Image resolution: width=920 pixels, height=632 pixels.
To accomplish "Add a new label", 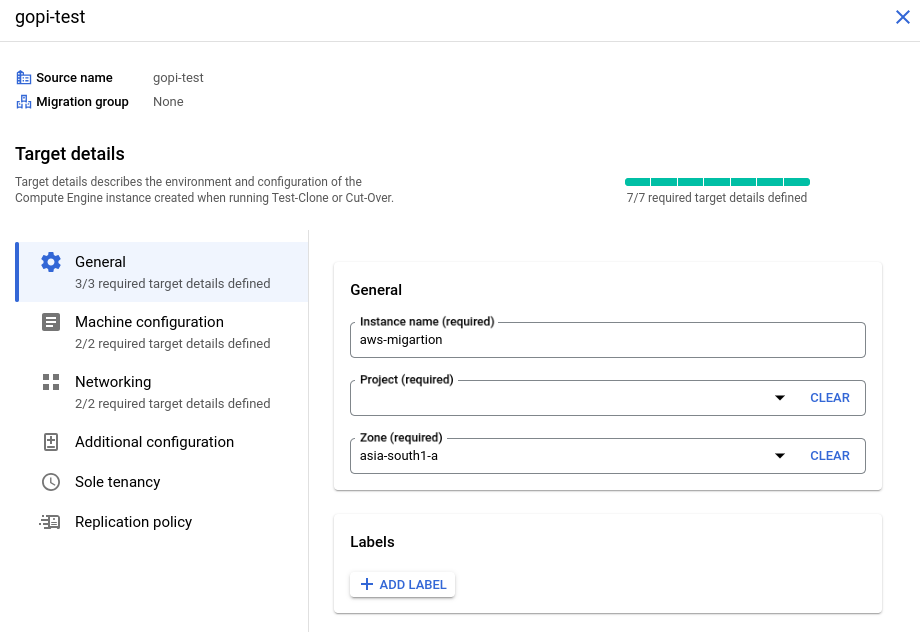I will (402, 584).
